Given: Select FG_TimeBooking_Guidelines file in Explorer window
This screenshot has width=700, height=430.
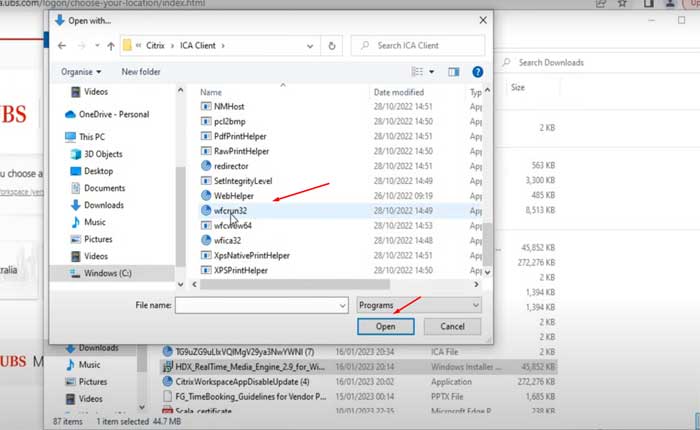Looking at the screenshot, I should (x=251, y=397).
